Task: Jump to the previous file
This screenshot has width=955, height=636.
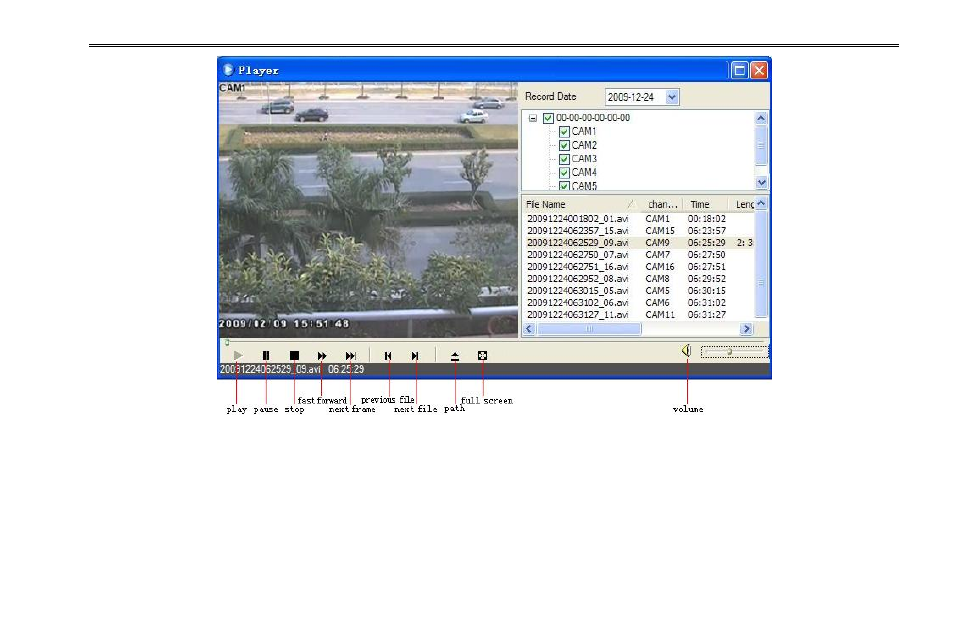Action: pos(388,355)
